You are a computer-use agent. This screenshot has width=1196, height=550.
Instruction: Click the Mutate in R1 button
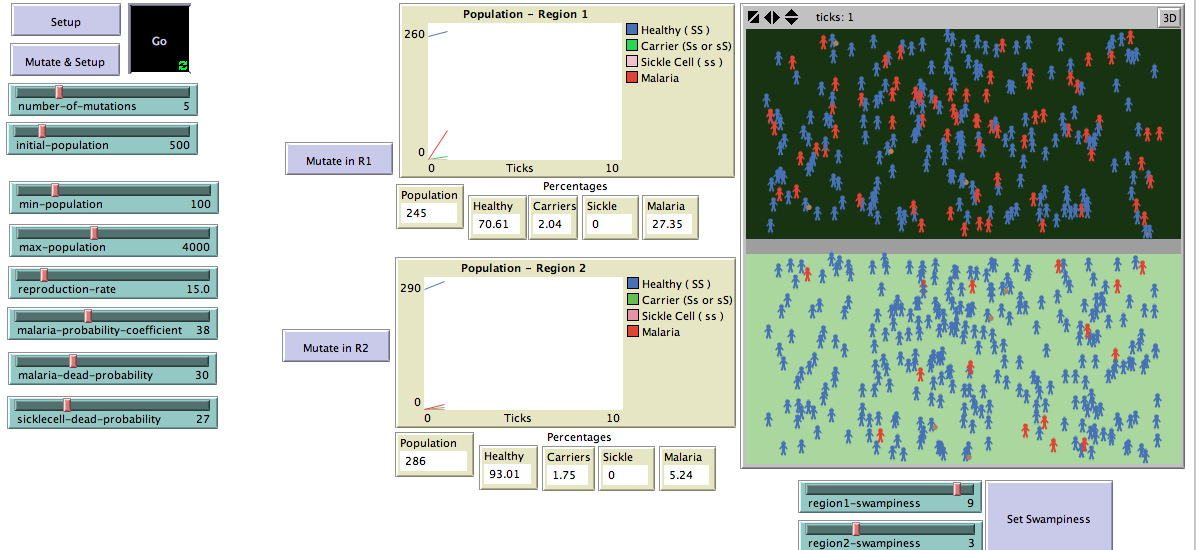(x=338, y=160)
